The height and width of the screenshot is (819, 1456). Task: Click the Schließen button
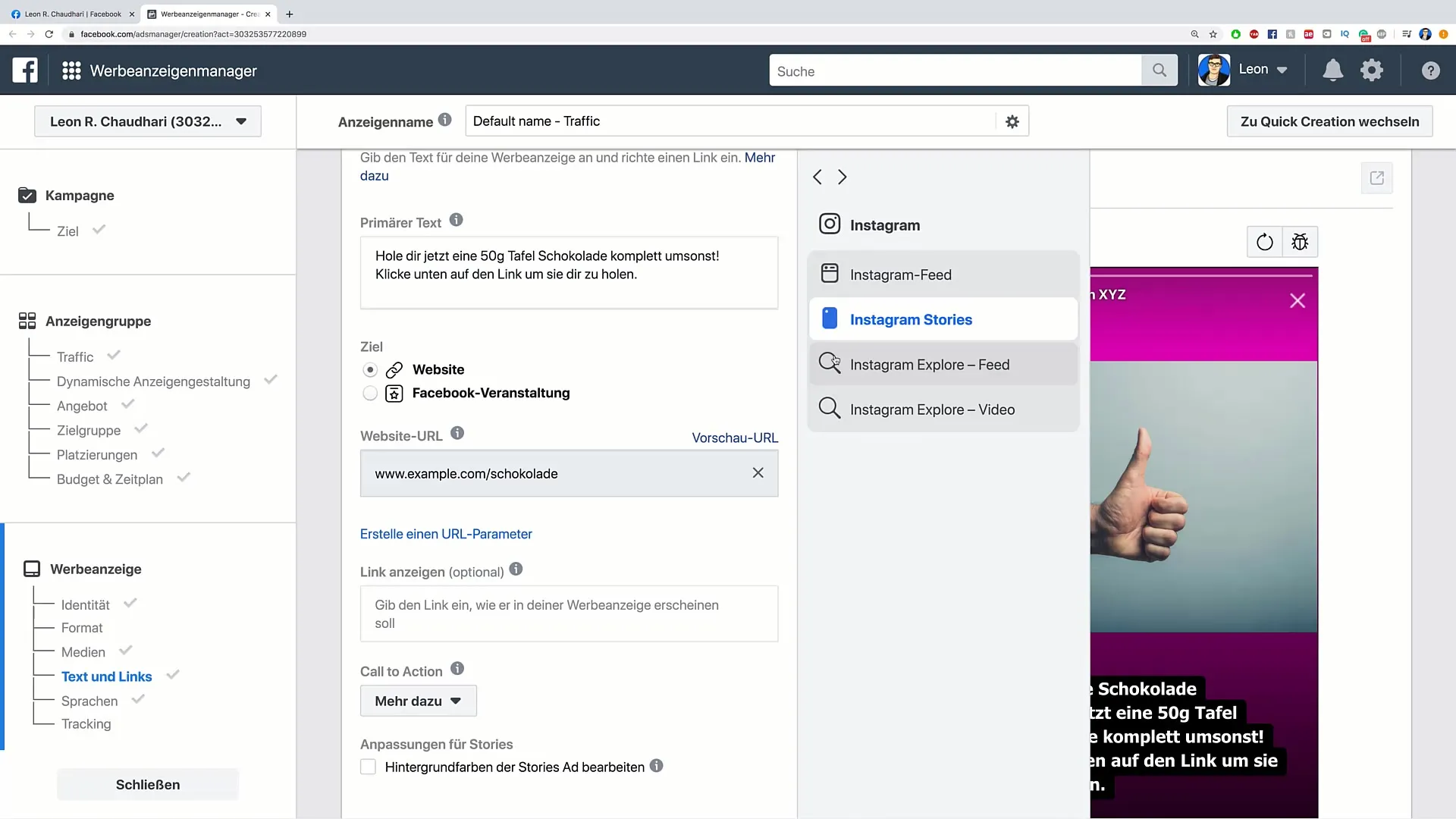tap(148, 784)
